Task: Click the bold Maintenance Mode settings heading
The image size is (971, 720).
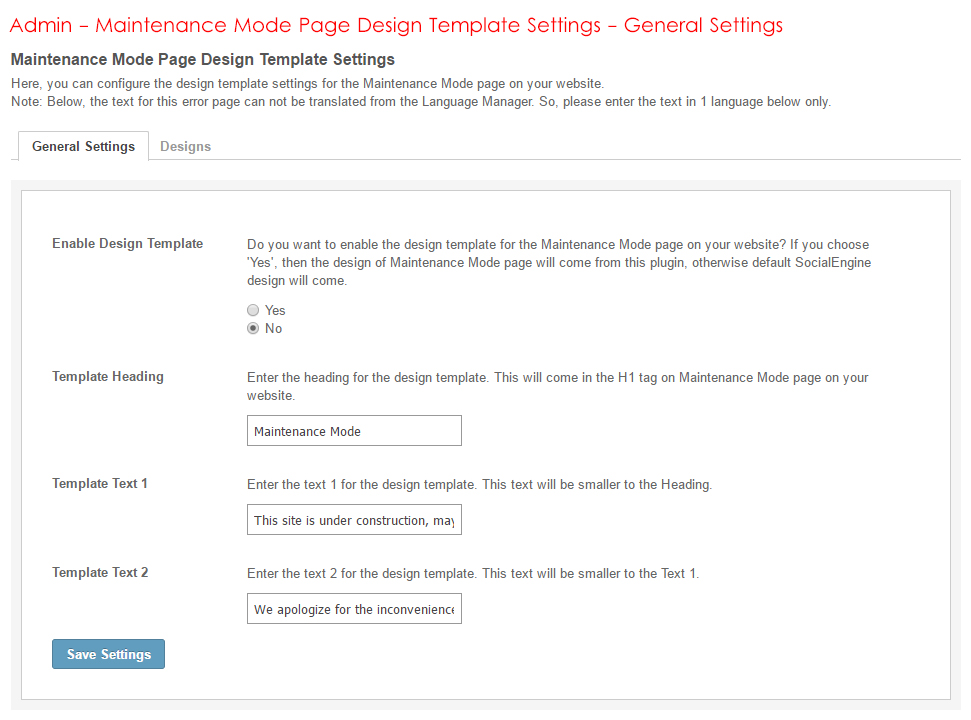Action: 202,60
